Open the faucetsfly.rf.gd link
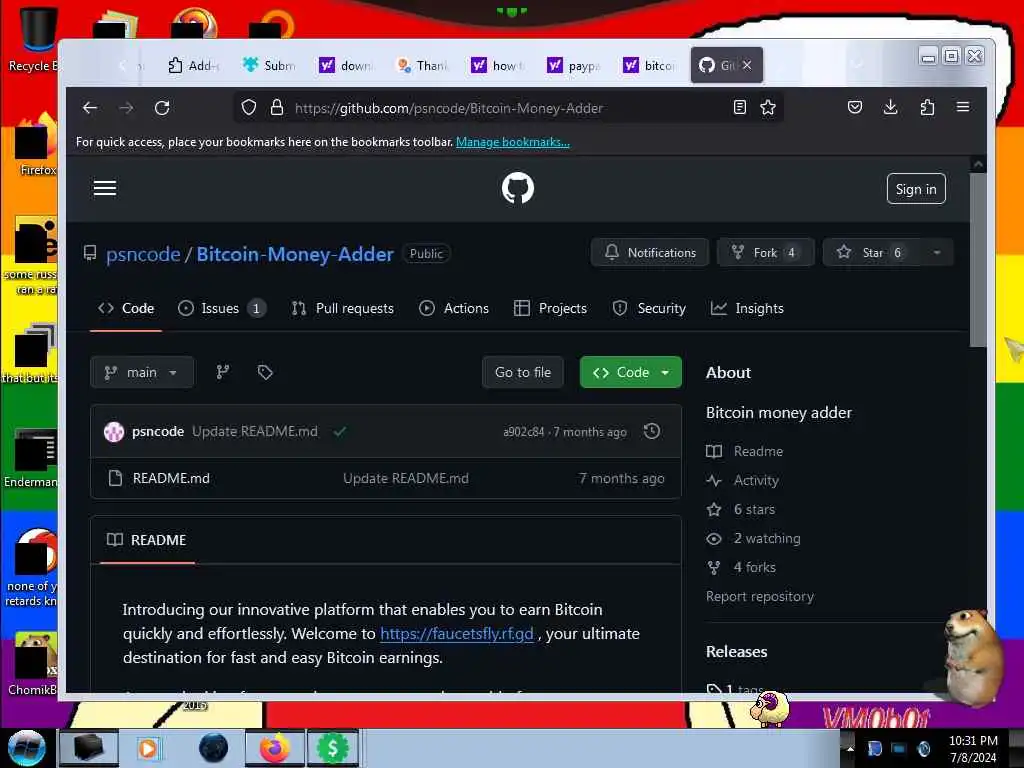 point(456,633)
